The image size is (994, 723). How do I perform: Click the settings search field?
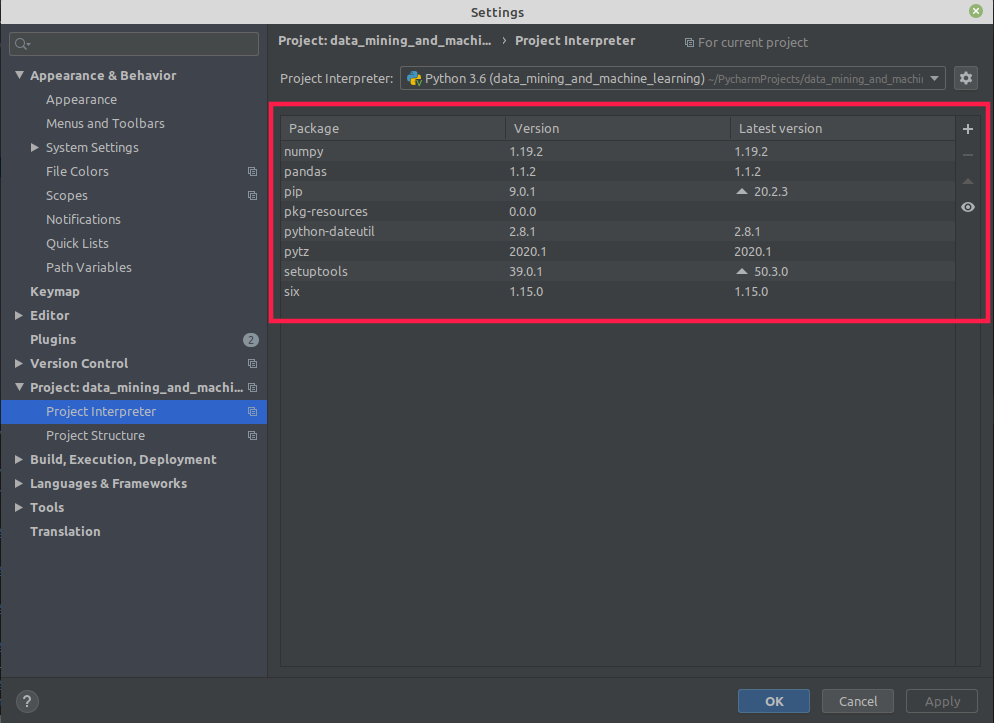coord(133,44)
